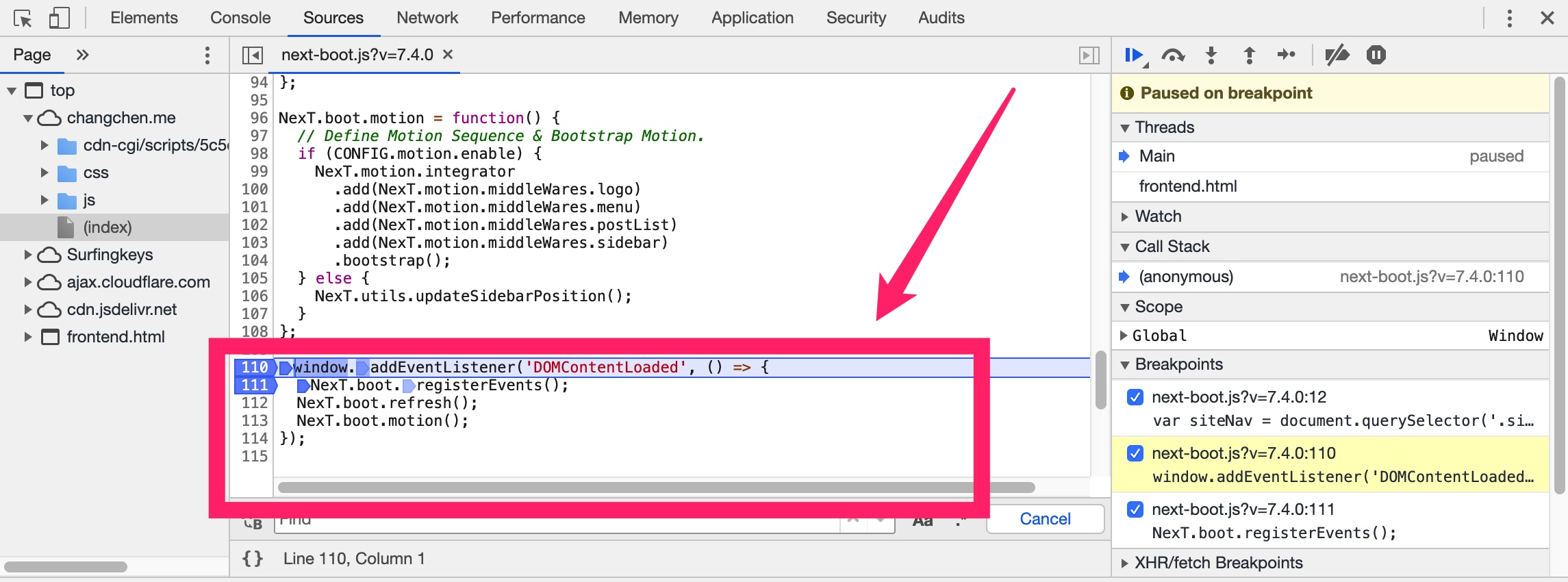
Task: Click the Step out of function icon
Action: tap(1249, 55)
